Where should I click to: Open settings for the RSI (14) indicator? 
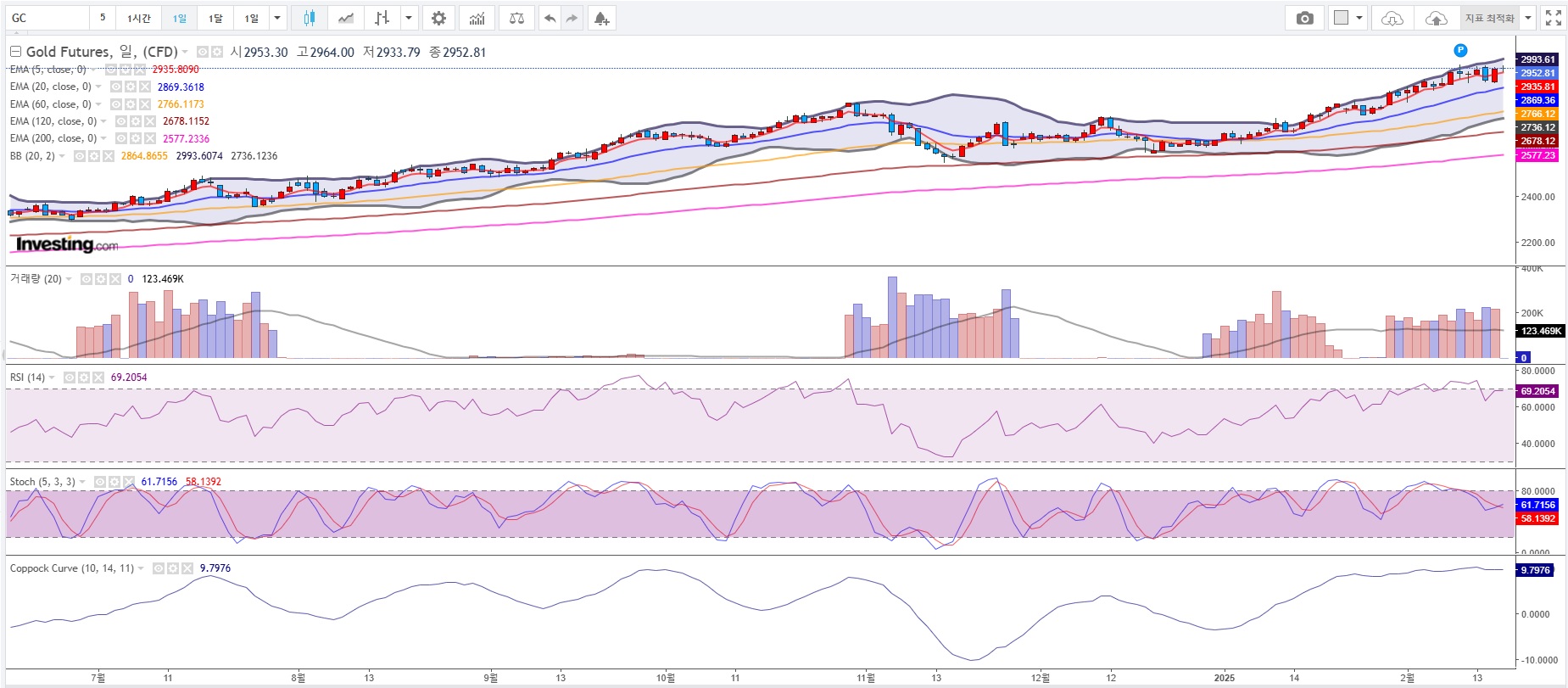pos(84,378)
